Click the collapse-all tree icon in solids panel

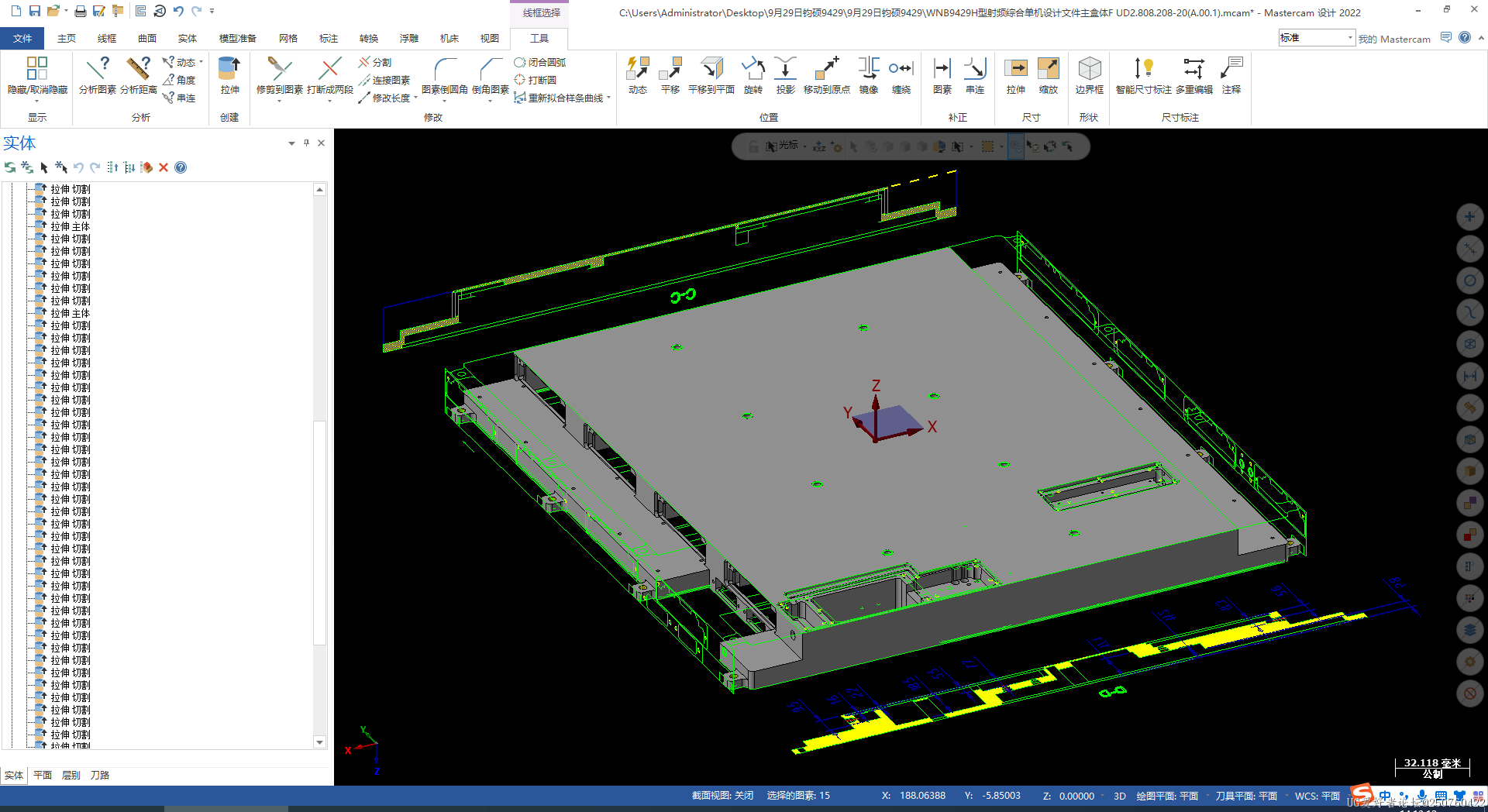(x=112, y=167)
